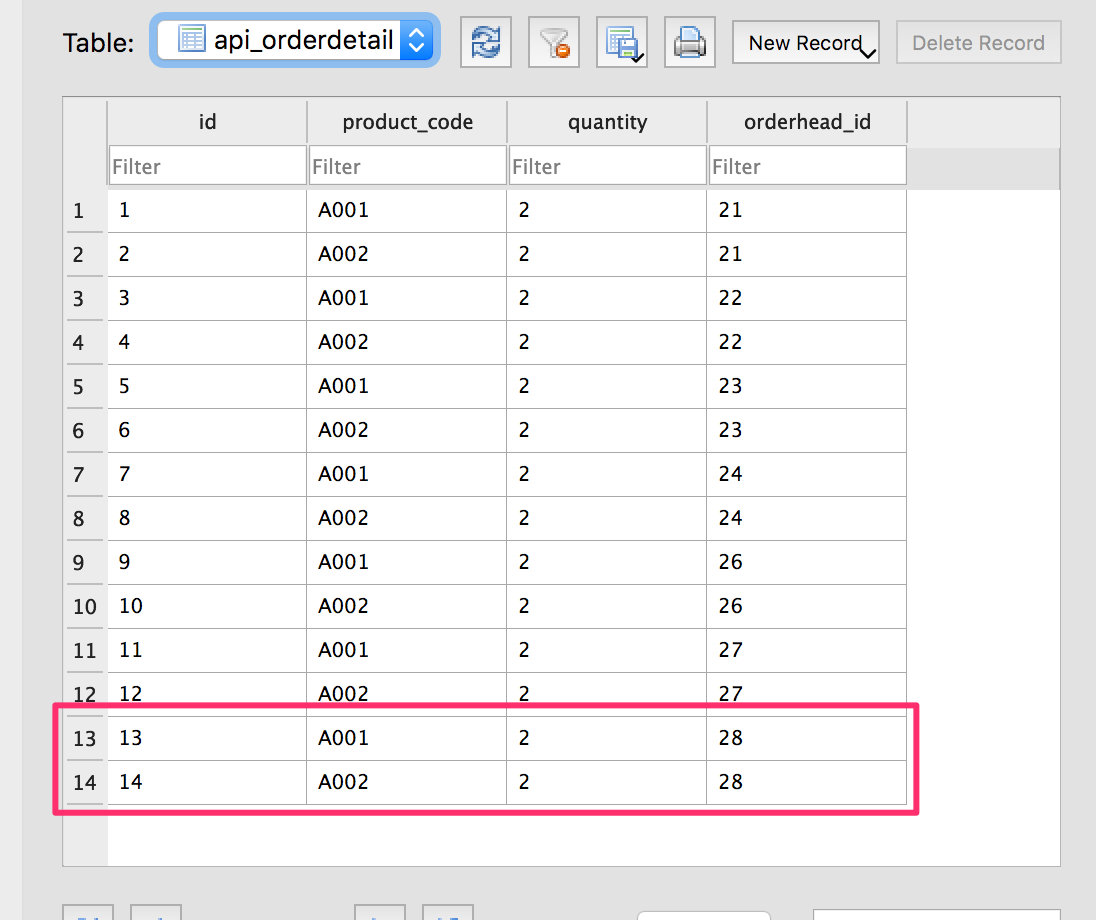Select the product_code cell in row 14
Image resolution: width=1096 pixels, height=920 pixels.
click(x=407, y=782)
